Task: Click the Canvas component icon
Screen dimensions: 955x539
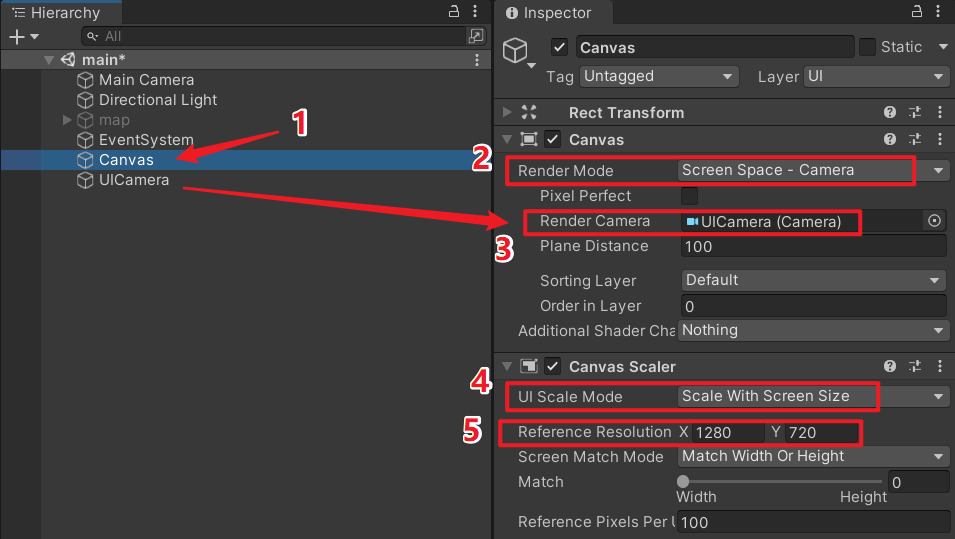Action: click(529, 139)
